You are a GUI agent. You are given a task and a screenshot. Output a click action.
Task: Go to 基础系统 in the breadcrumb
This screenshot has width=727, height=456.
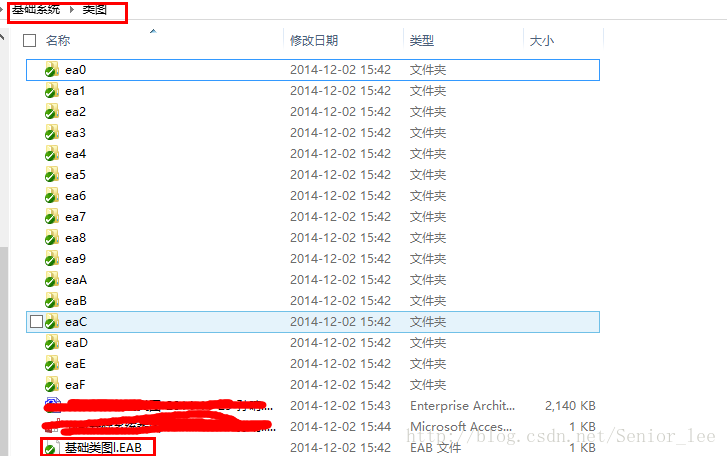[36, 9]
